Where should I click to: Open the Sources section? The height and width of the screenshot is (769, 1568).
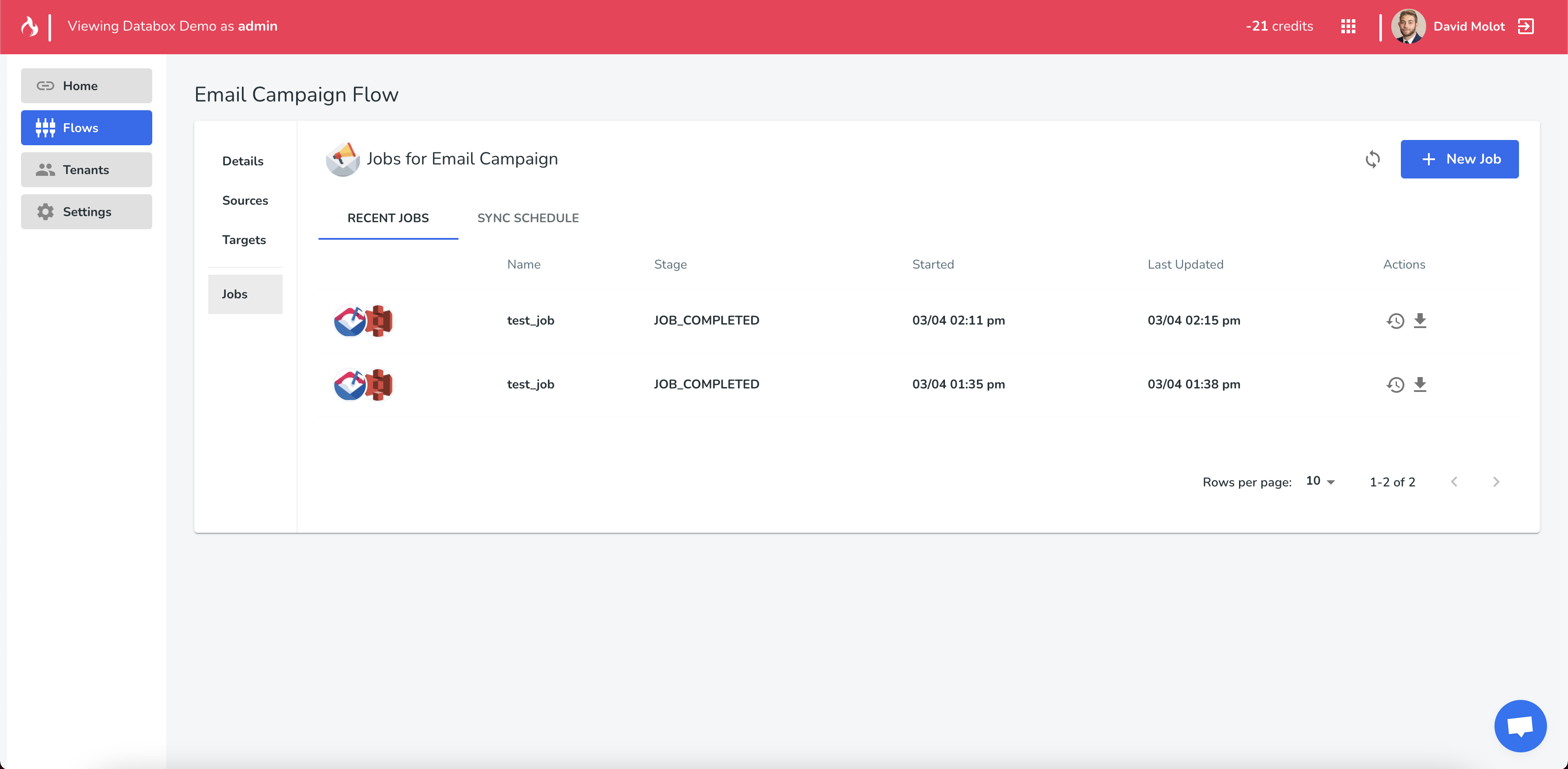pyautogui.click(x=245, y=200)
